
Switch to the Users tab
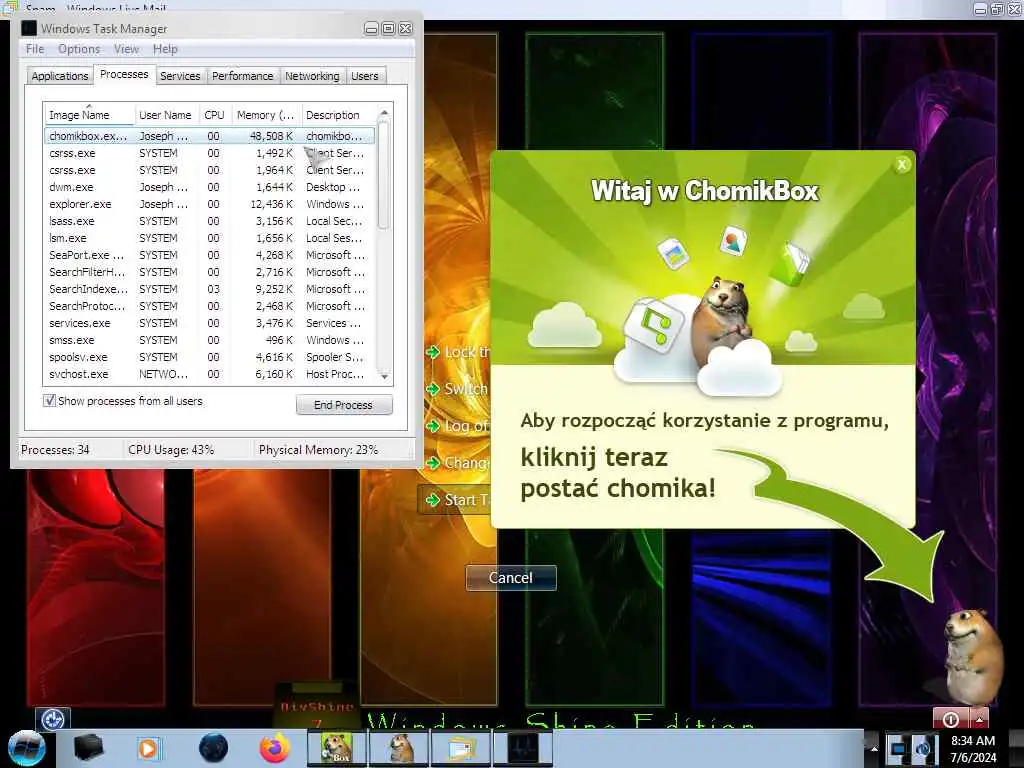point(364,76)
